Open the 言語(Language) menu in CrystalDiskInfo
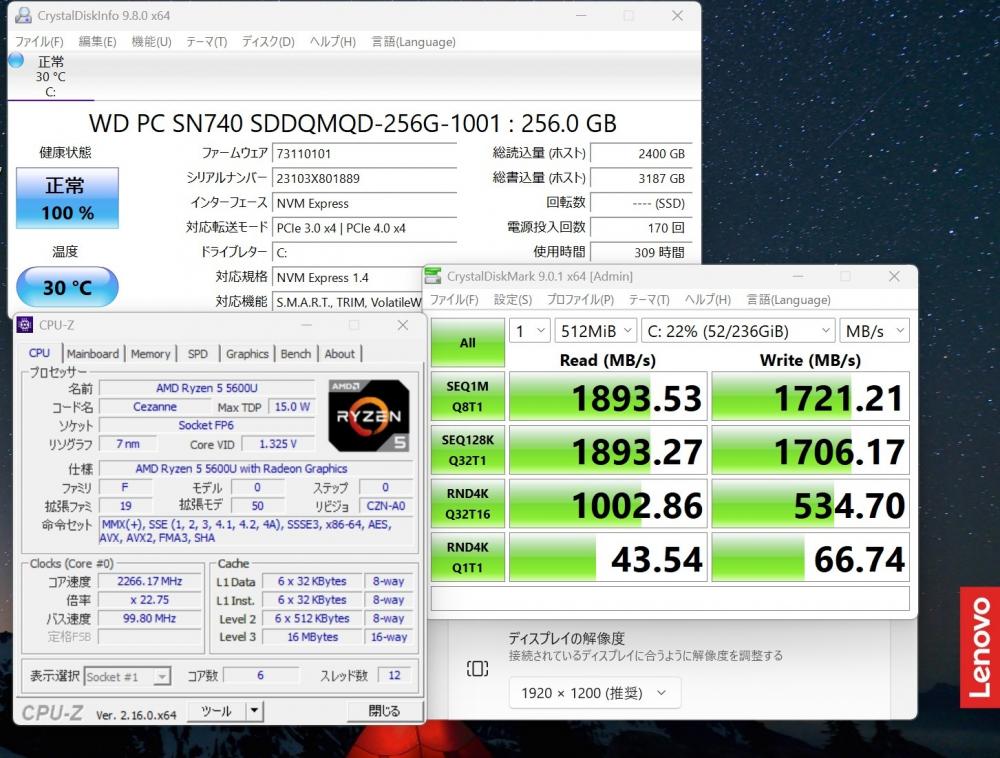Screen dimensions: 1000x758 (413, 41)
